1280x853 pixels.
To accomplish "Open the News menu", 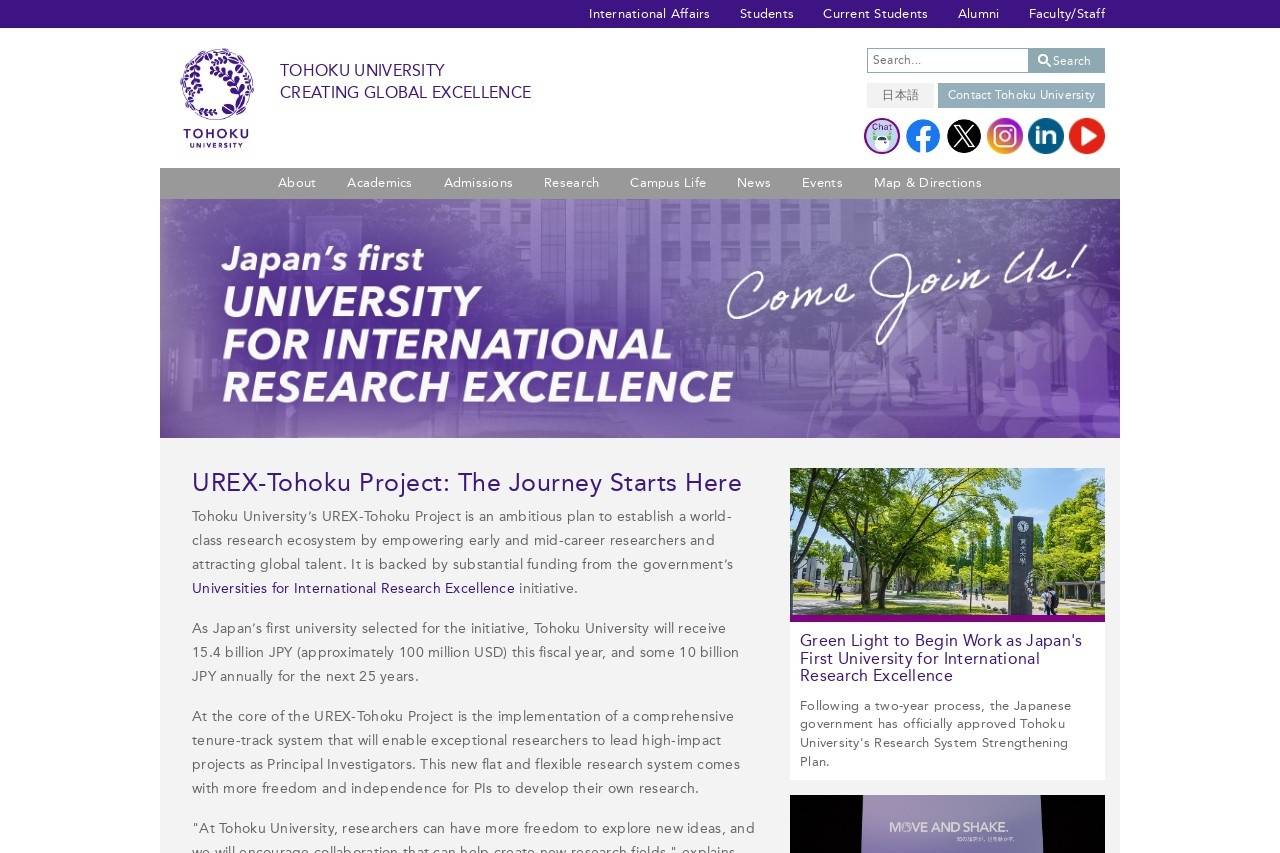I will [x=754, y=183].
